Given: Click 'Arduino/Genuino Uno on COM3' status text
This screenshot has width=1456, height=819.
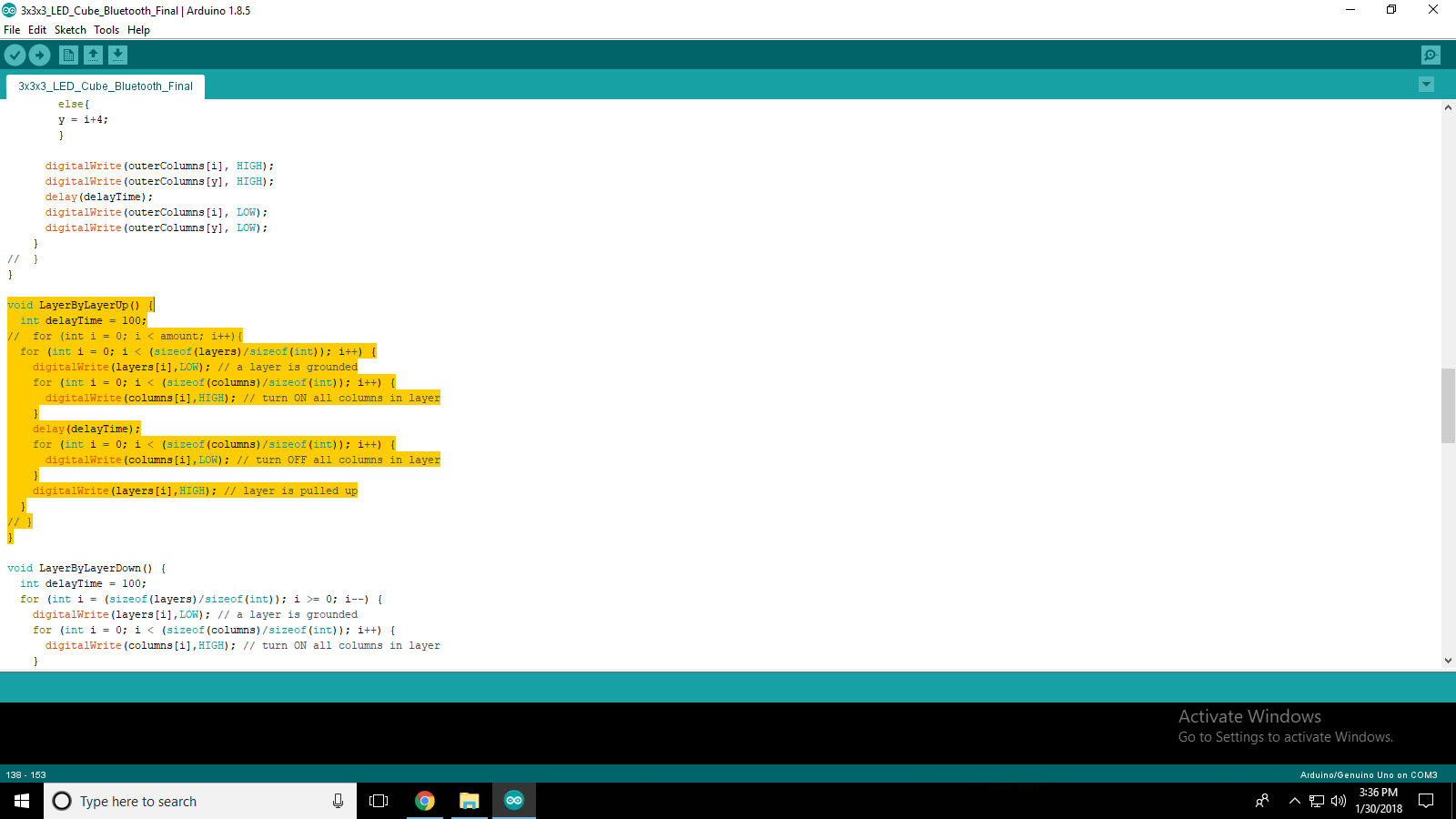Looking at the screenshot, I should click(x=1369, y=775).
